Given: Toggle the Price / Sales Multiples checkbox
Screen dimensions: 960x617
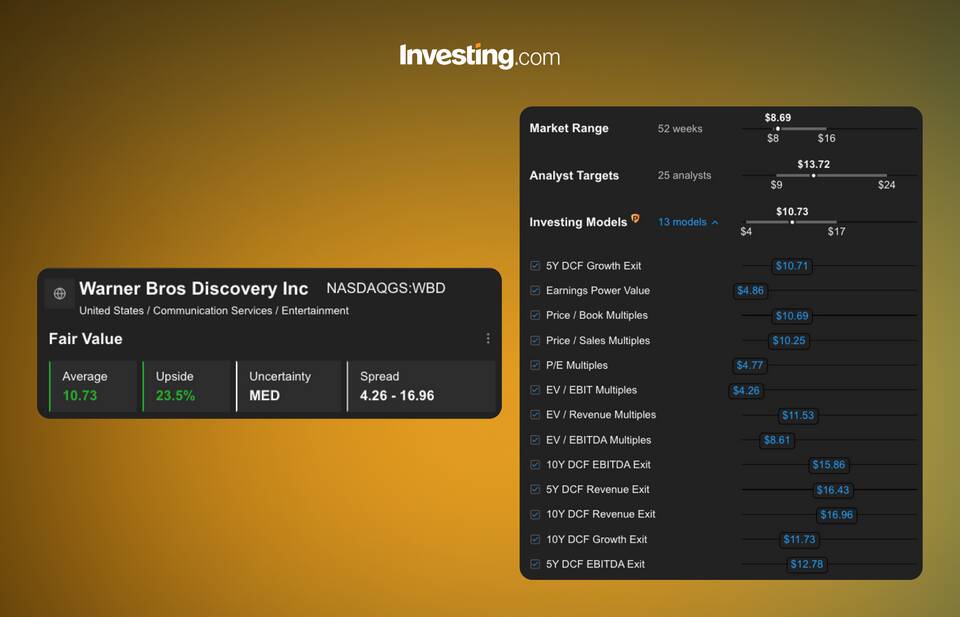Looking at the screenshot, I should point(534,340).
